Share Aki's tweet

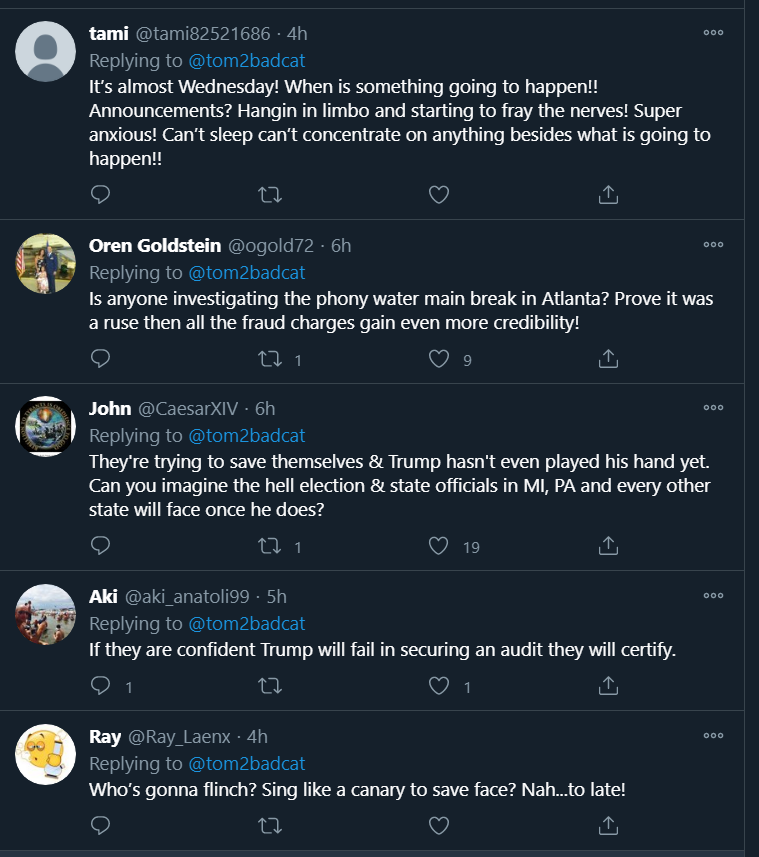(608, 686)
